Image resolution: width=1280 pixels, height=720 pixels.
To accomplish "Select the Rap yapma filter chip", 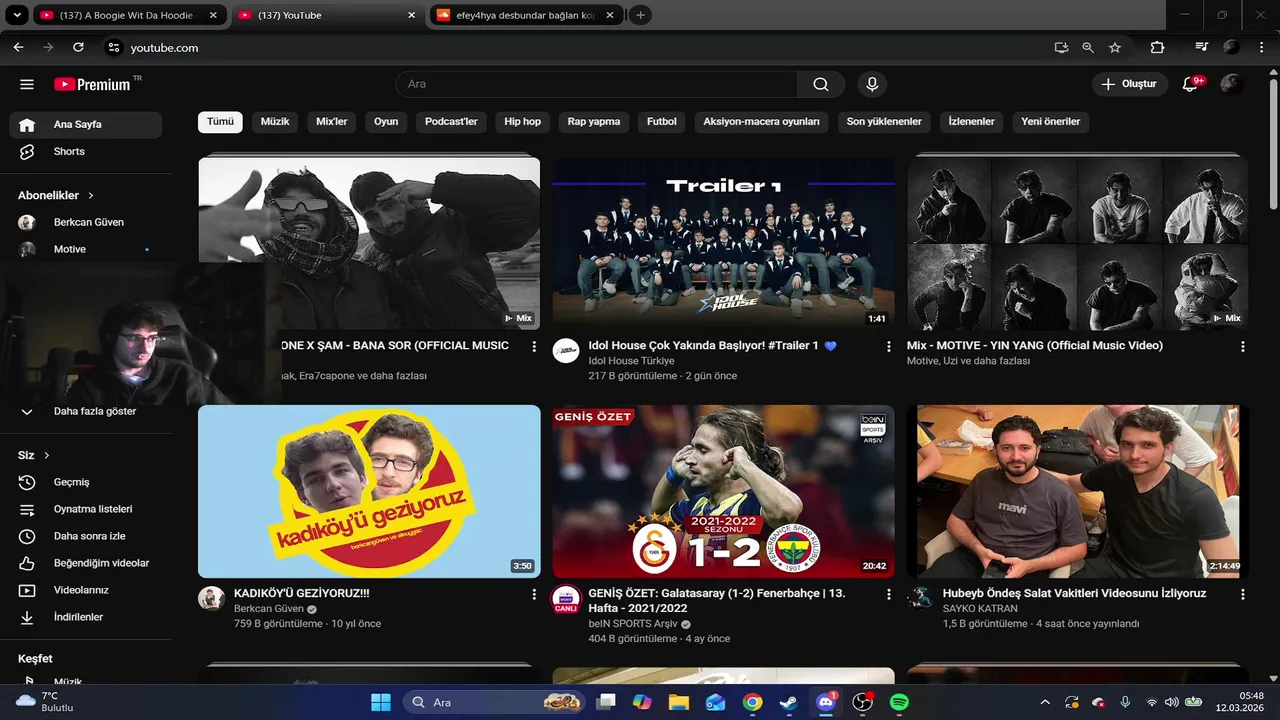I will [594, 121].
